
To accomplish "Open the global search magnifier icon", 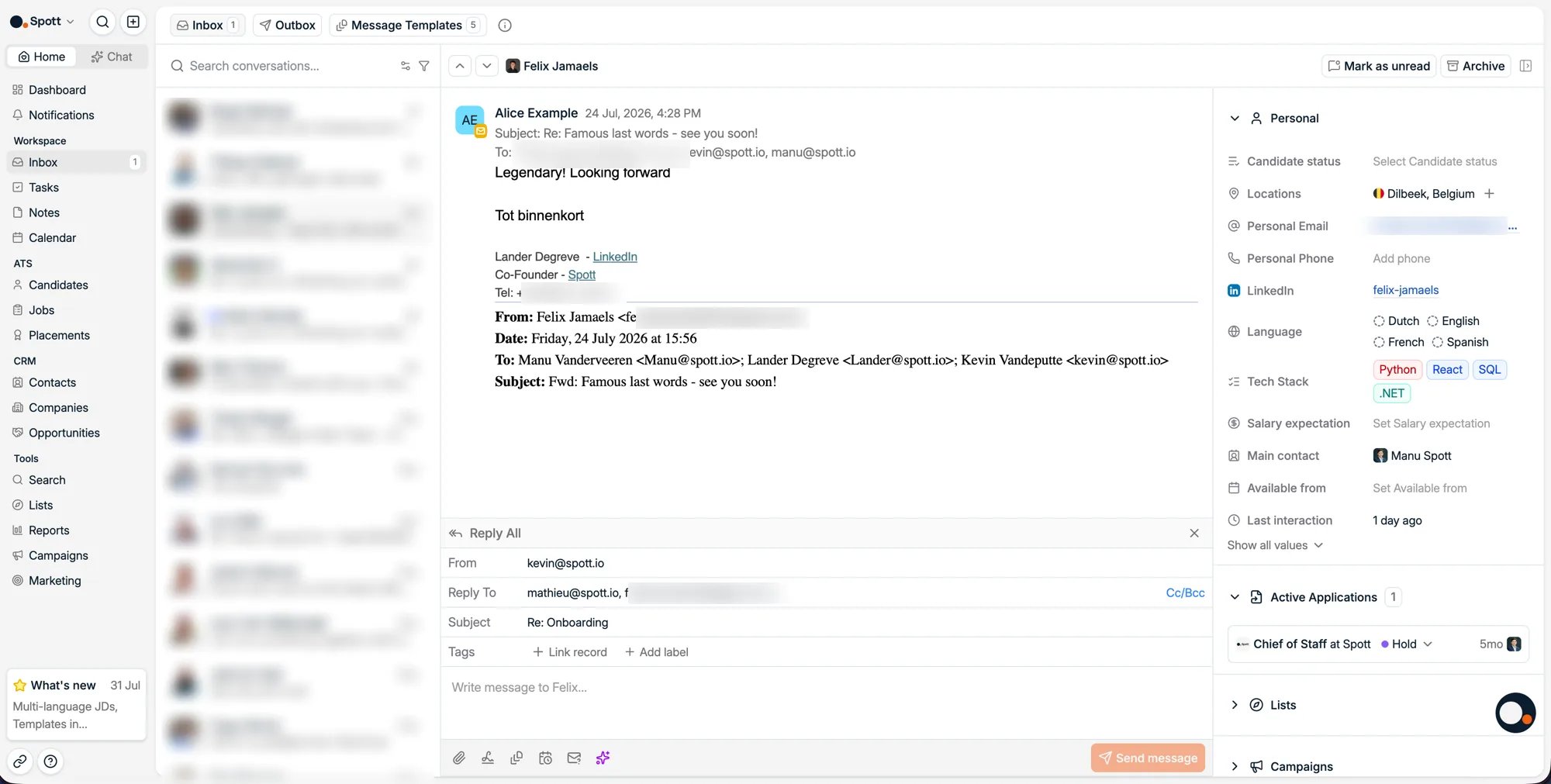I will tap(102, 22).
